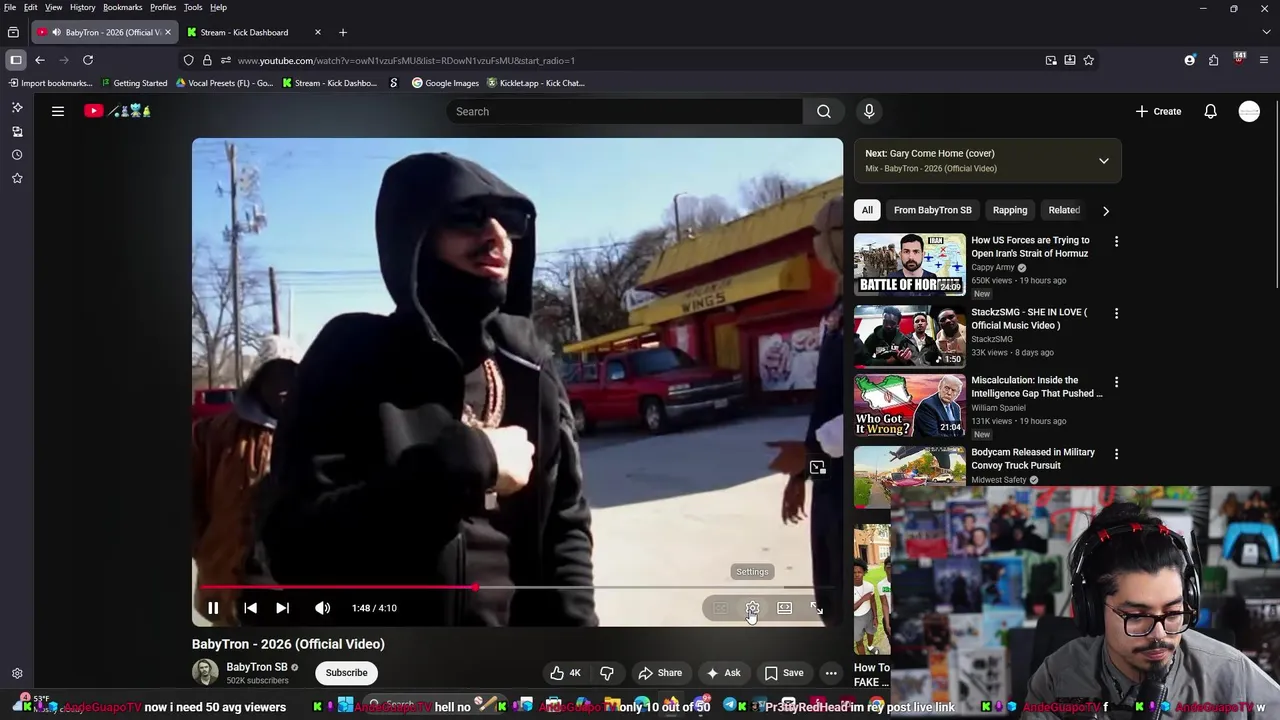Like the BabyTron video
The height and width of the screenshot is (720, 1280).
[565, 673]
